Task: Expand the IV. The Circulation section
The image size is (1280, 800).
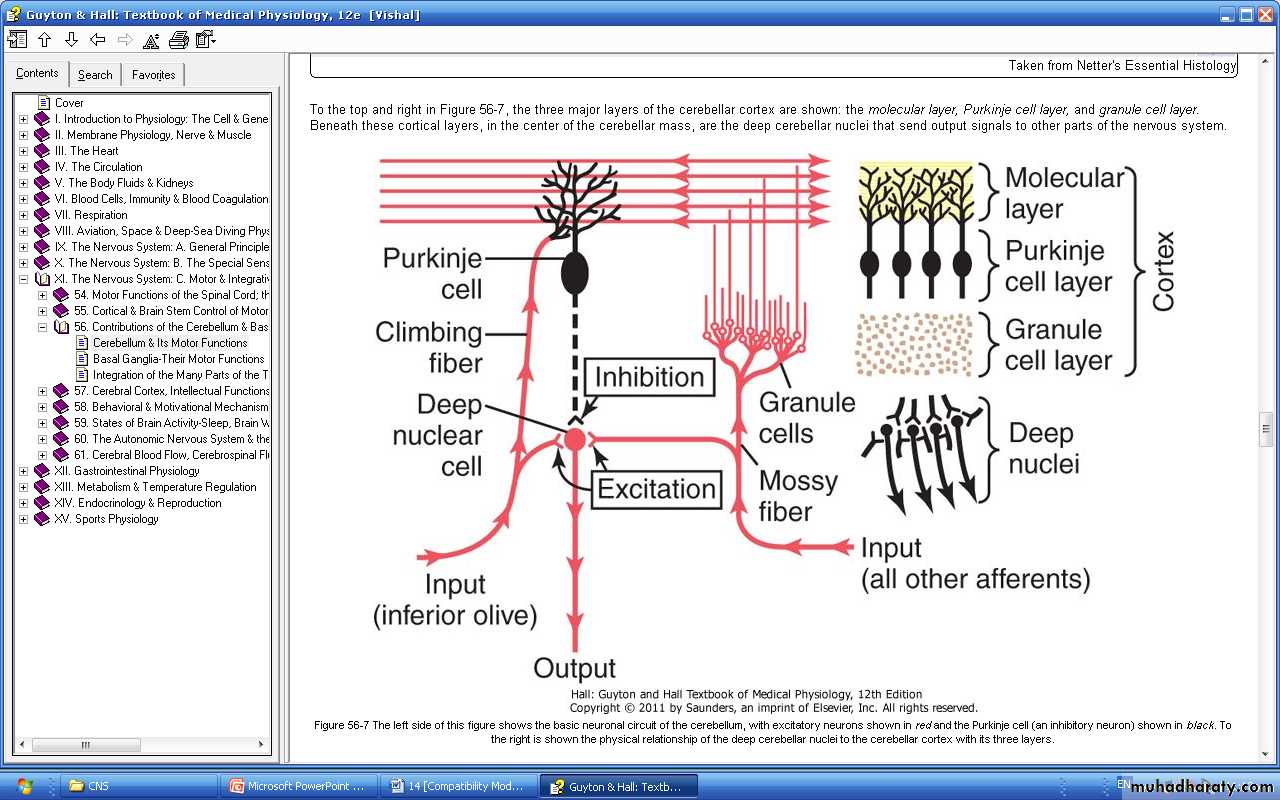Action: (x=24, y=167)
